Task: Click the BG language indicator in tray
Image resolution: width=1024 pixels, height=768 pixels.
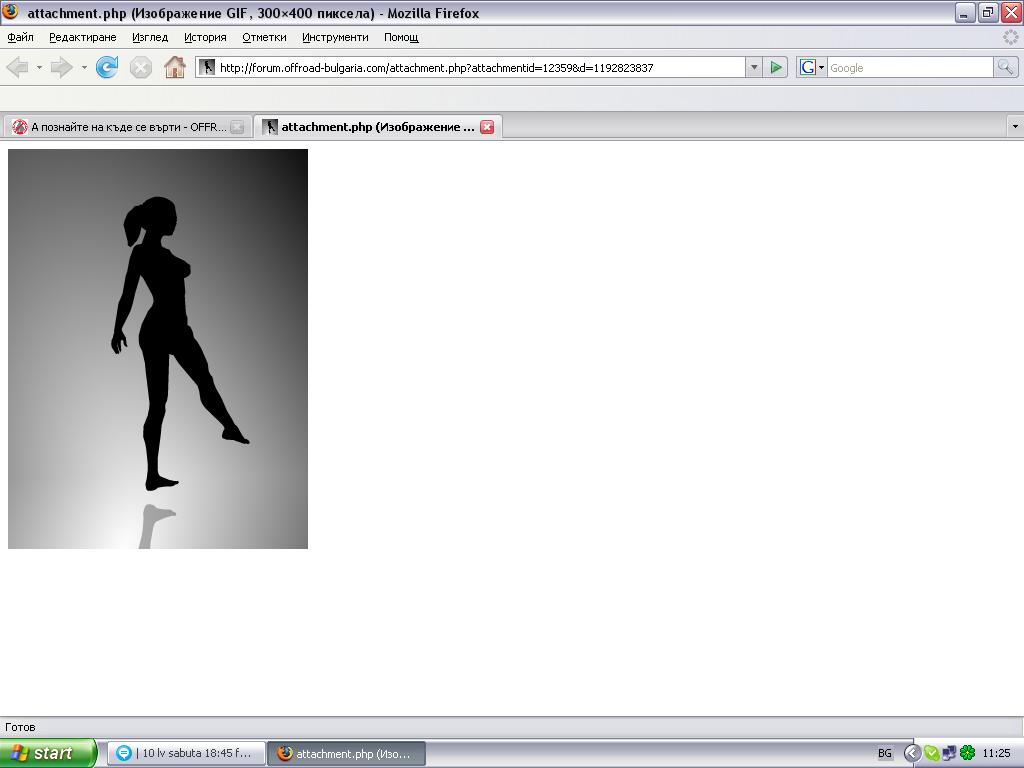Action: pyautogui.click(x=885, y=753)
